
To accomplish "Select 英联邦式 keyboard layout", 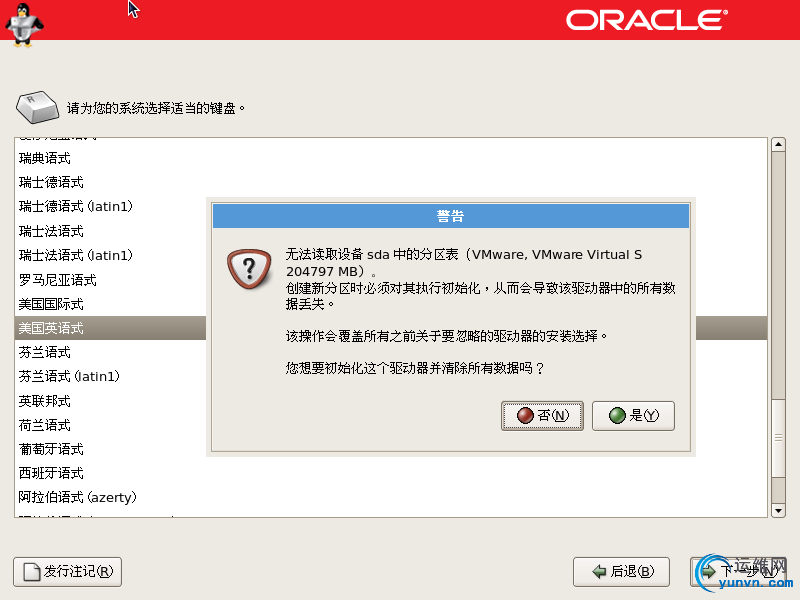I will click(x=111, y=401).
